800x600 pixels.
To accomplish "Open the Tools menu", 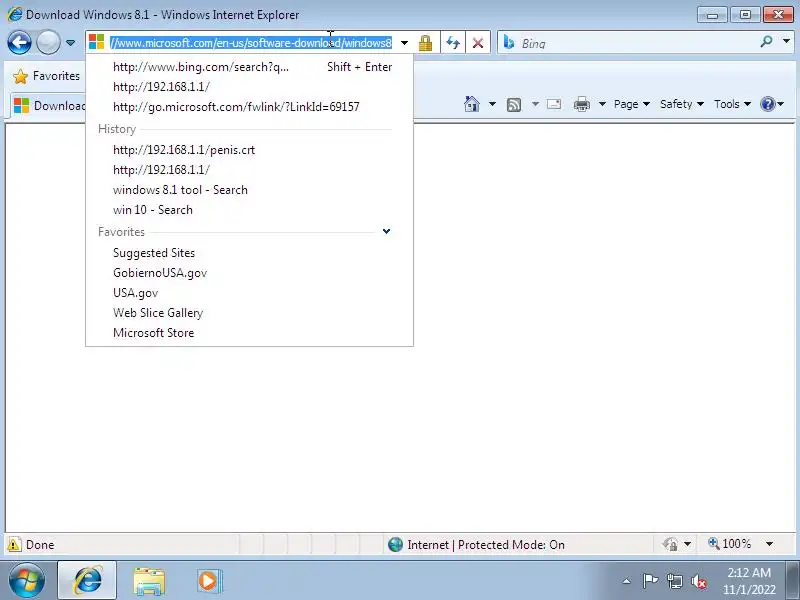I will point(732,104).
